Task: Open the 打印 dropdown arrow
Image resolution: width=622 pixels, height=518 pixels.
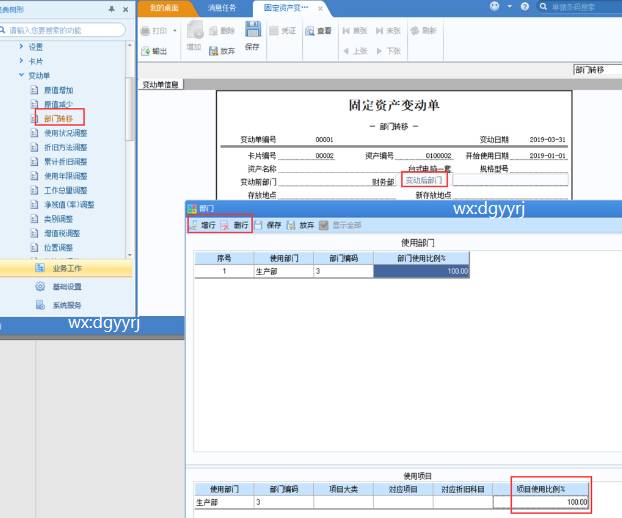Action: [x=175, y=31]
